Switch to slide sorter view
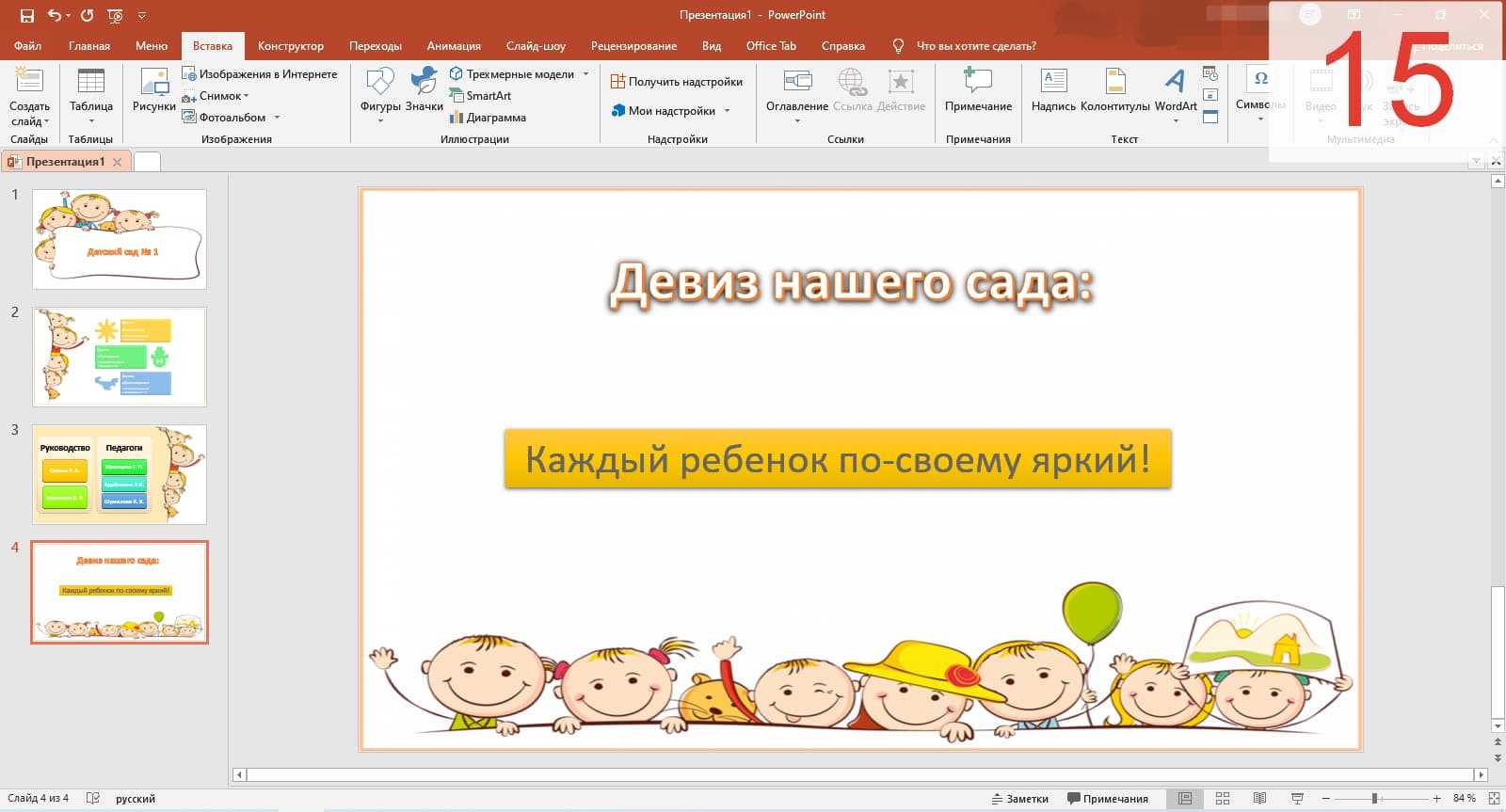 (x=1223, y=799)
